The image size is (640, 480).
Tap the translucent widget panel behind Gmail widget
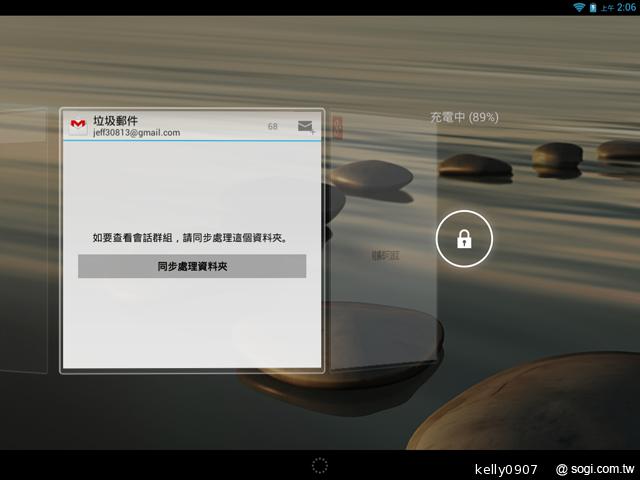pos(382,241)
